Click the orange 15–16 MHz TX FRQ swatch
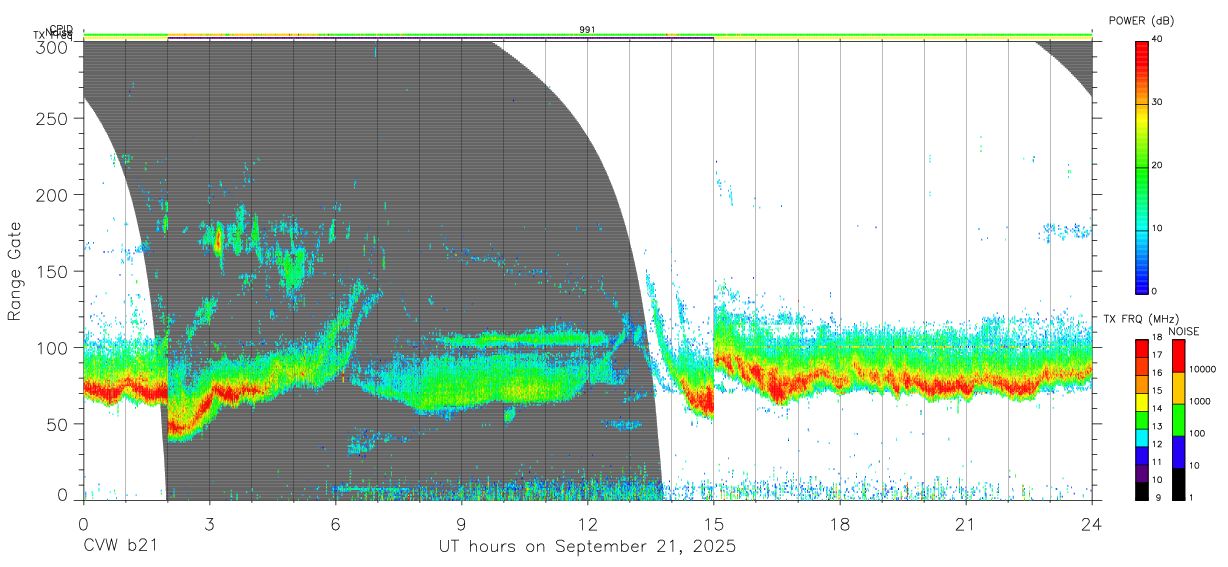Viewport: 1228px width, 567px height. (1141, 384)
